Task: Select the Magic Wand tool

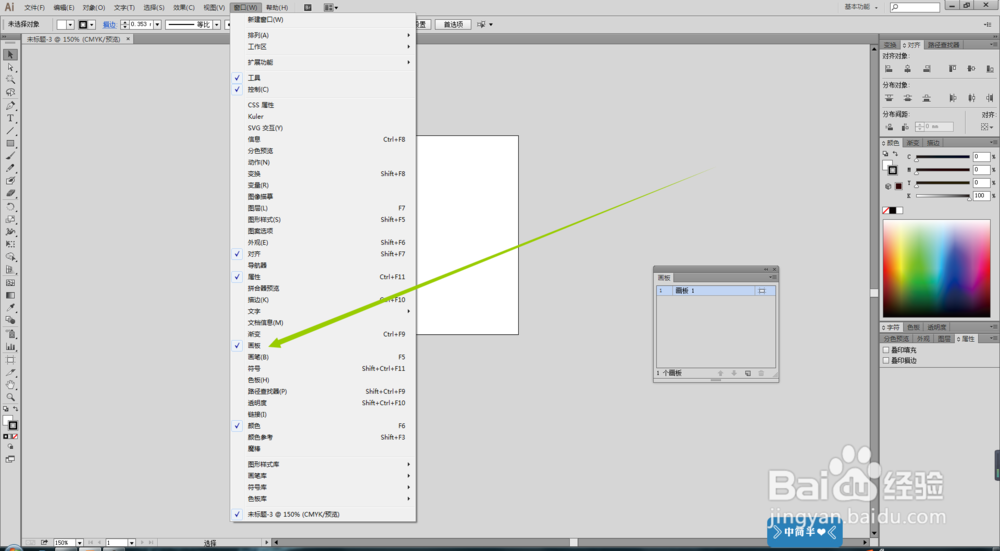Action: (10, 80)
